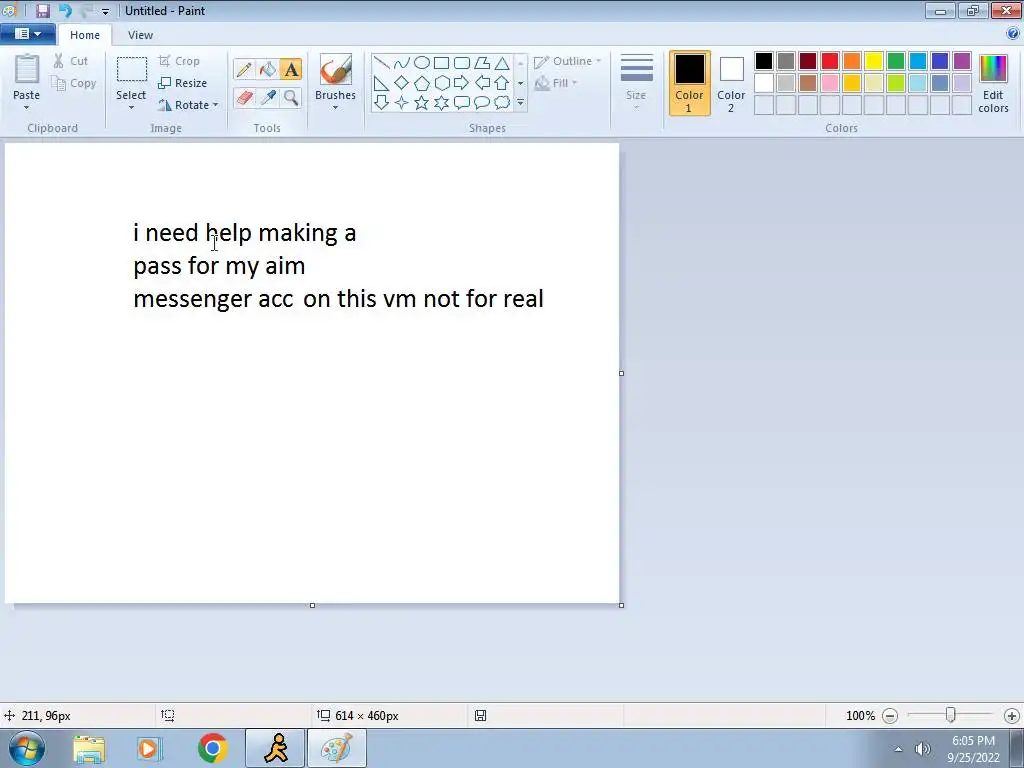Pick the yellow color swatch
Image resolution: width=1024 pixels, height=768 pixels.
(x=874, y=61)
